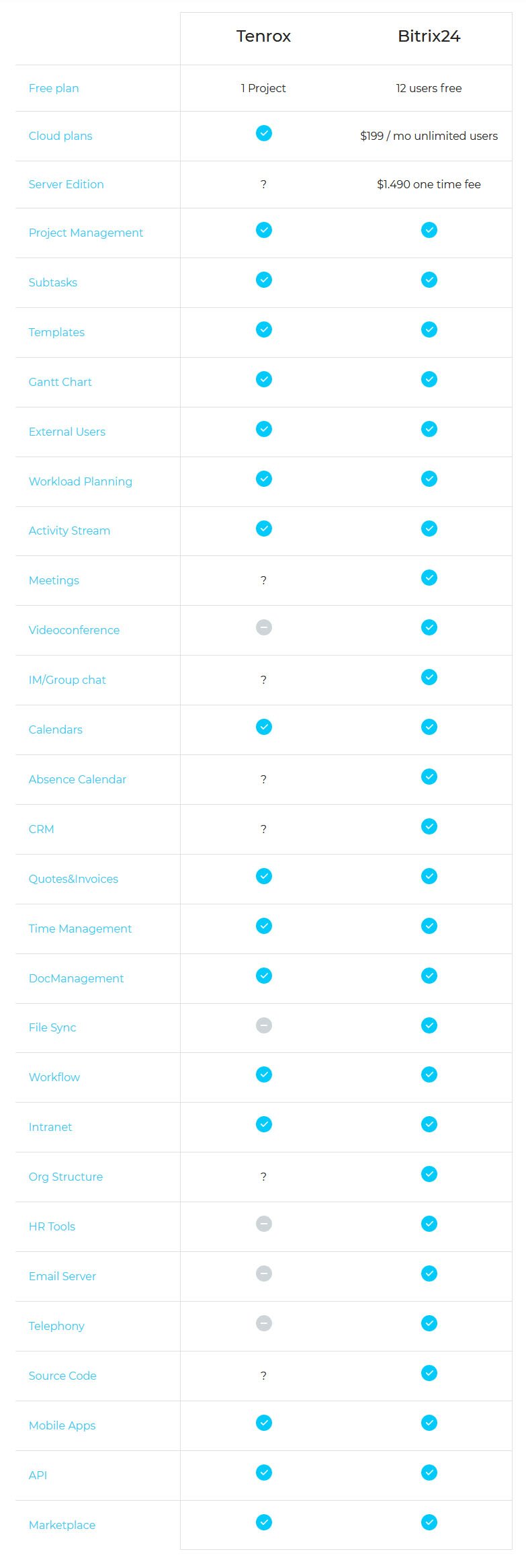
Task: Click Bitrix24 checkmark icon for Project Management
Action: click(429, 230)
